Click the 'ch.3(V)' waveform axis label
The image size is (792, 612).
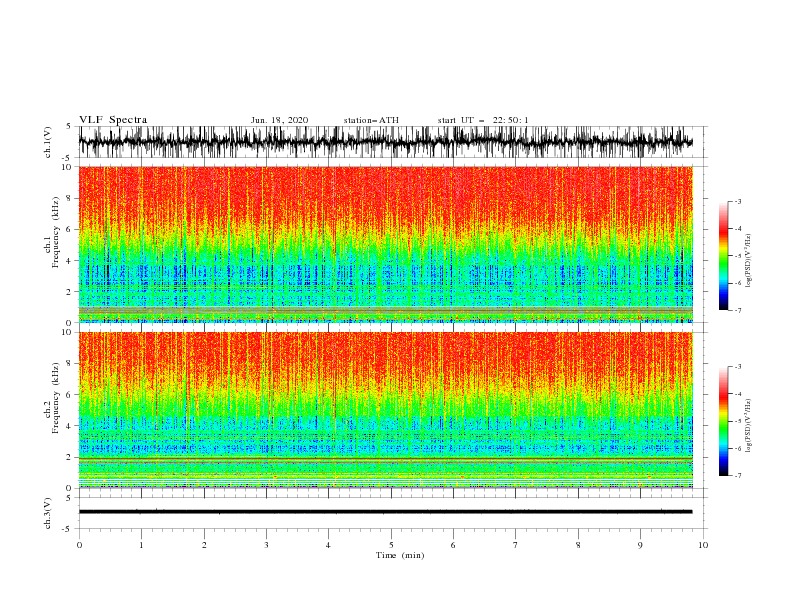pyautogui.click(x=48, y=513)
